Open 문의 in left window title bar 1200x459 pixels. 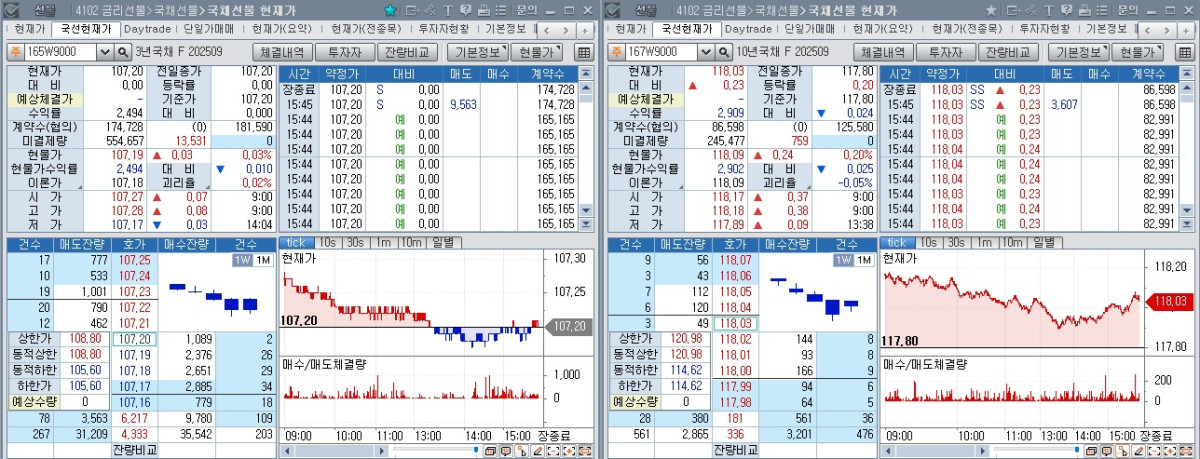pyautogui.click(x=526, y=10)
